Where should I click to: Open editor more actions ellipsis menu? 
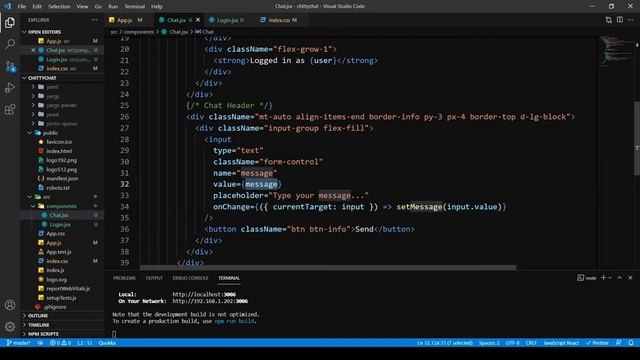point(631,20)
